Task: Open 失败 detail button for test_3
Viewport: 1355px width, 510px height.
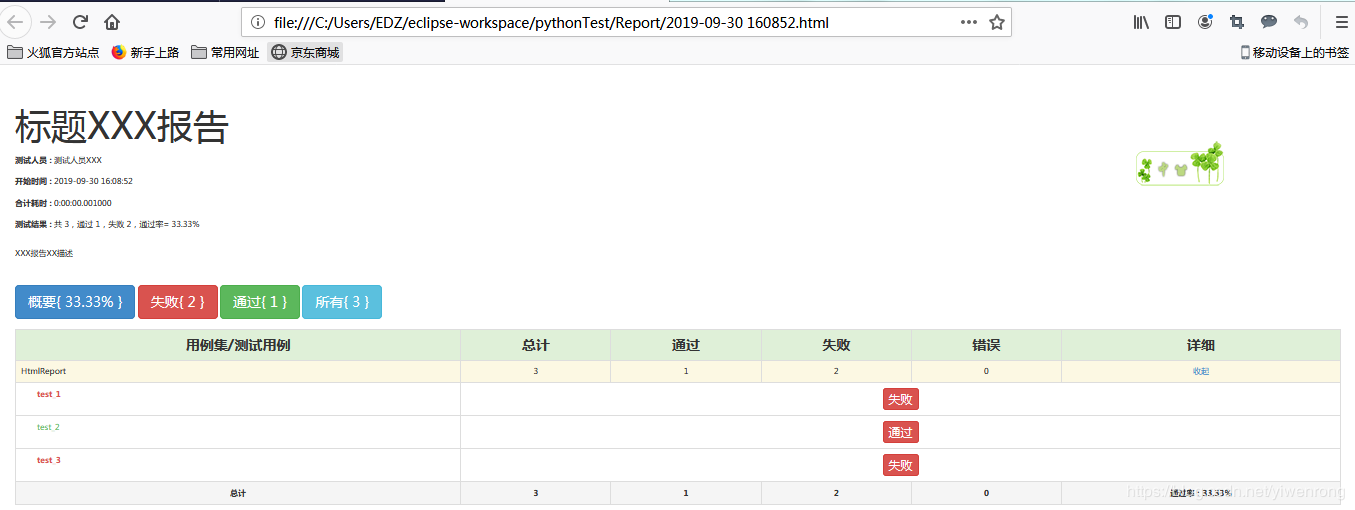Action: 900,465
